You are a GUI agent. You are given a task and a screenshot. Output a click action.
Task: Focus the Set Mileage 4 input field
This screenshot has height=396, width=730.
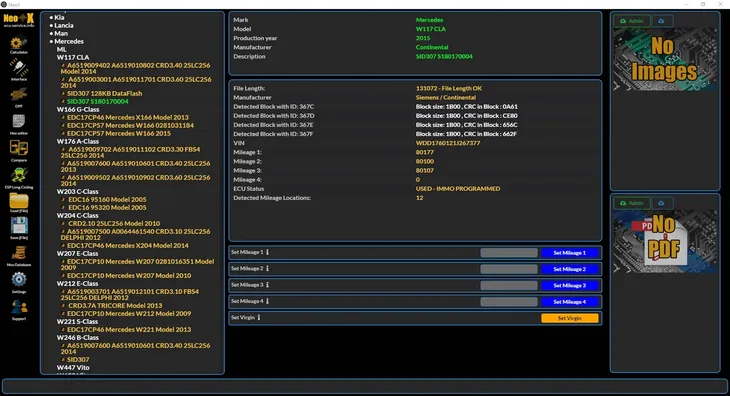point(509,302)
